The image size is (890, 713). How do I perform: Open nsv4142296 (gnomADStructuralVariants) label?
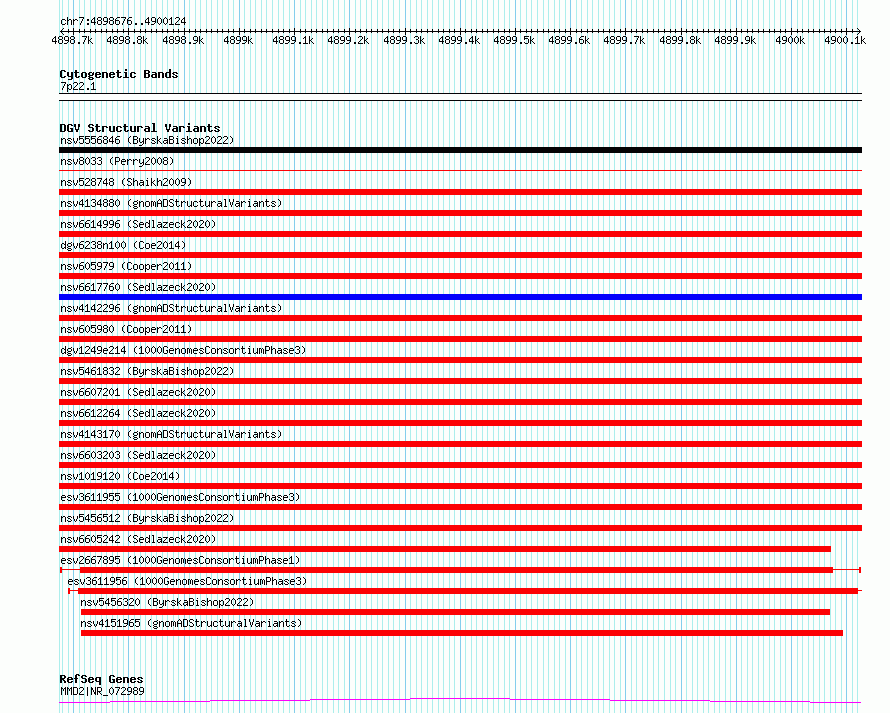[x=171, y=308]
